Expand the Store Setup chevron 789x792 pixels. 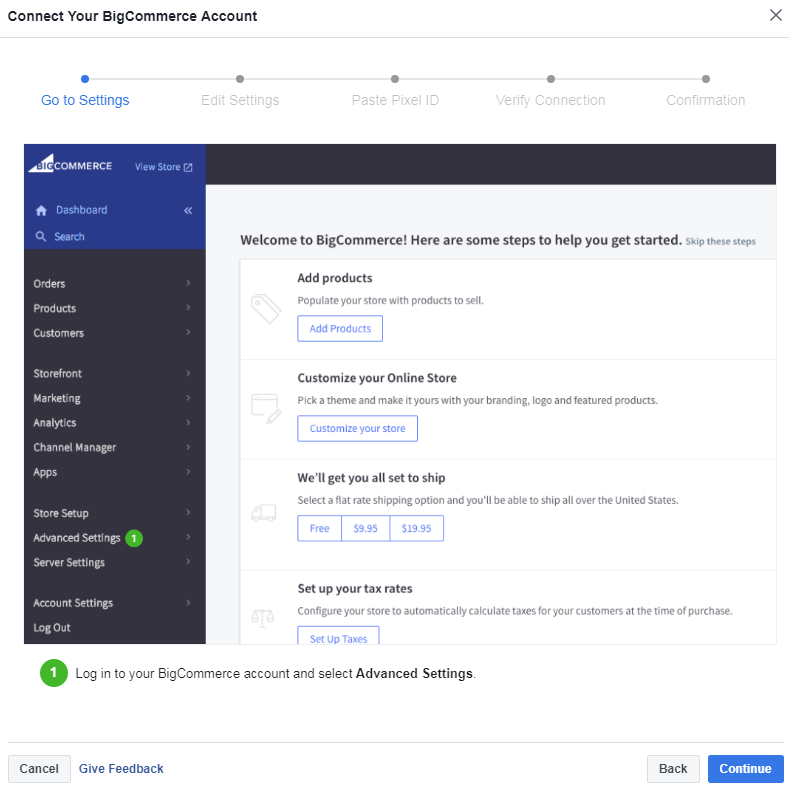(x=188, y=513)
